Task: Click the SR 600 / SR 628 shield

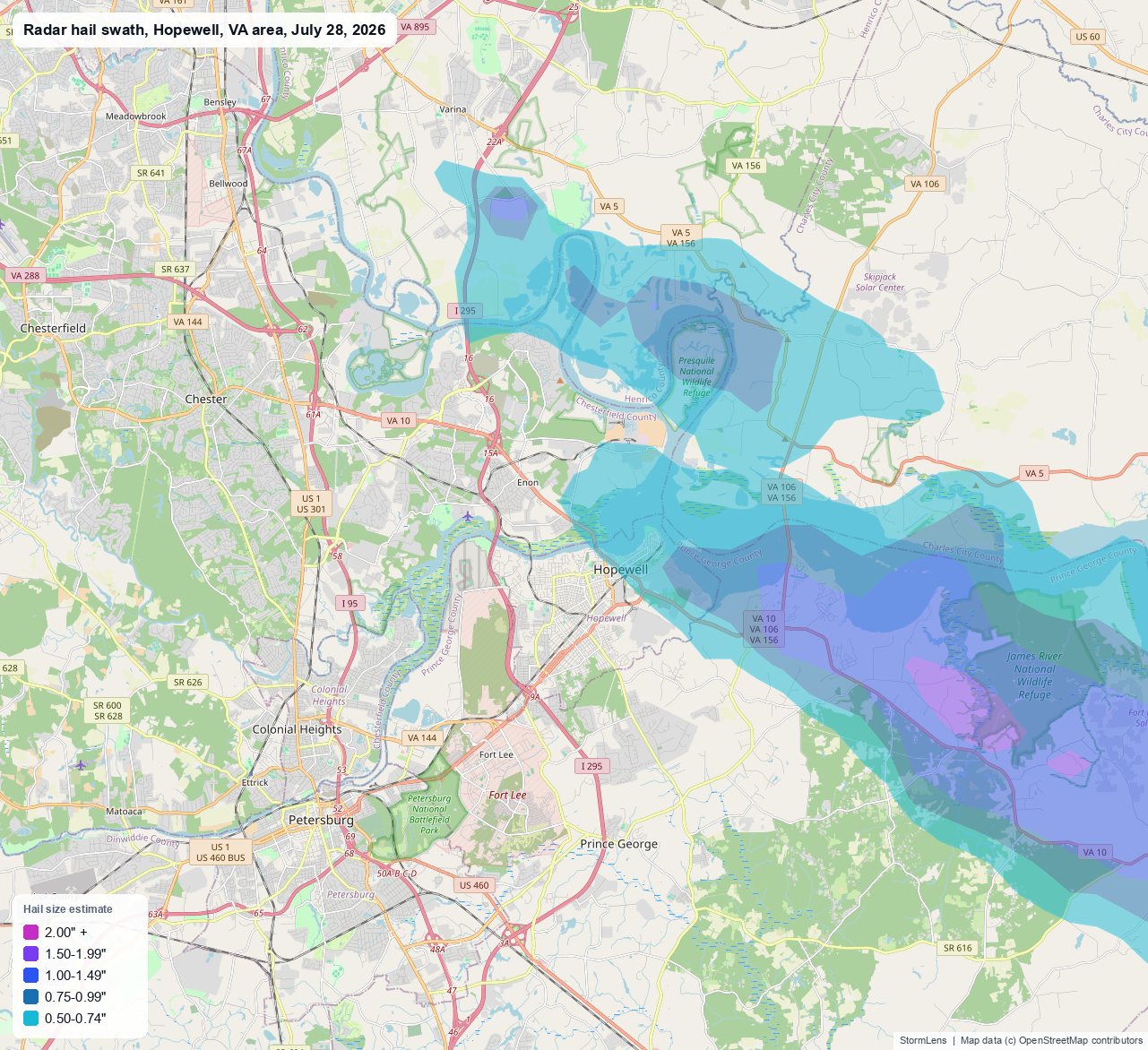Action: [x=108, y=710]
